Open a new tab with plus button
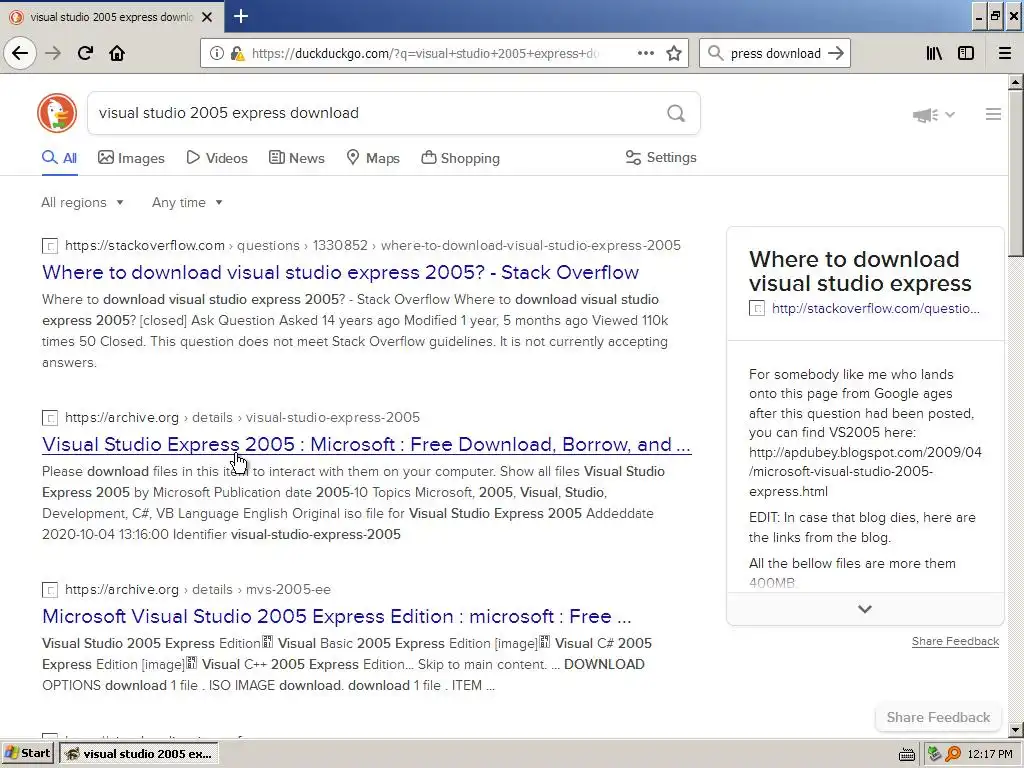This screenshot has height=768, width=1024. click(241, 16)
